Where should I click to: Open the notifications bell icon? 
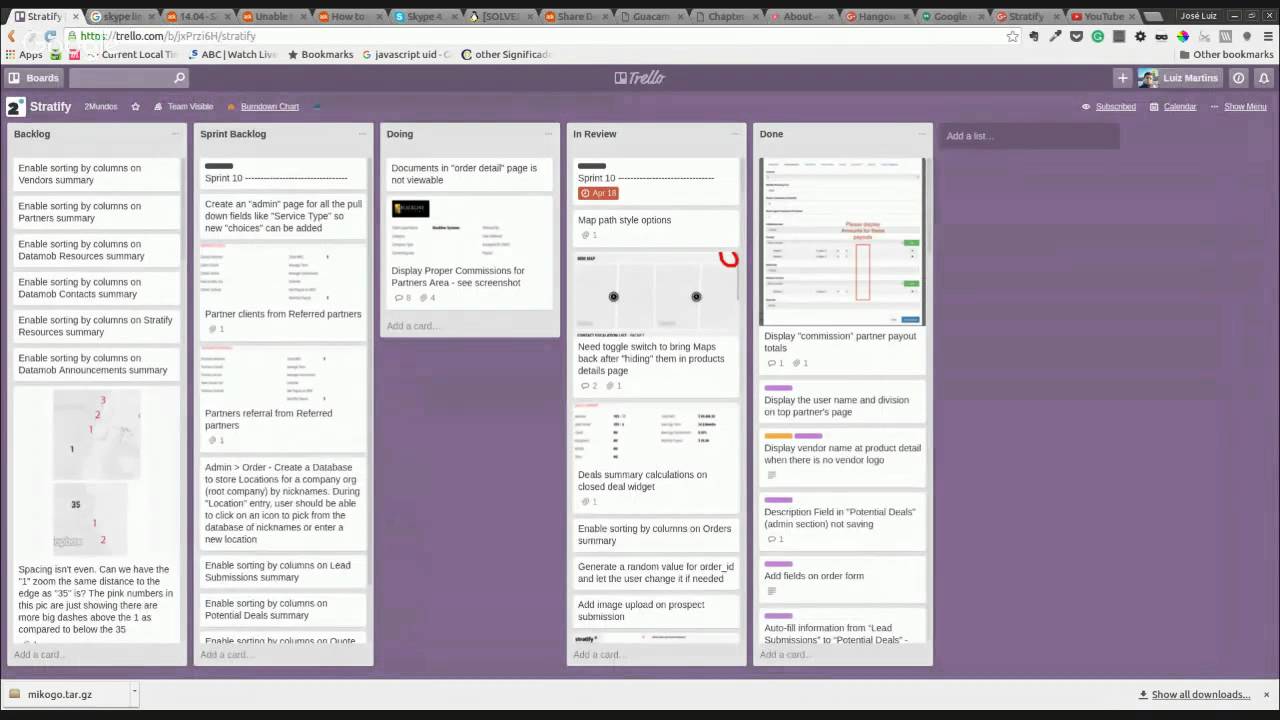click(x=1264, y=78)
